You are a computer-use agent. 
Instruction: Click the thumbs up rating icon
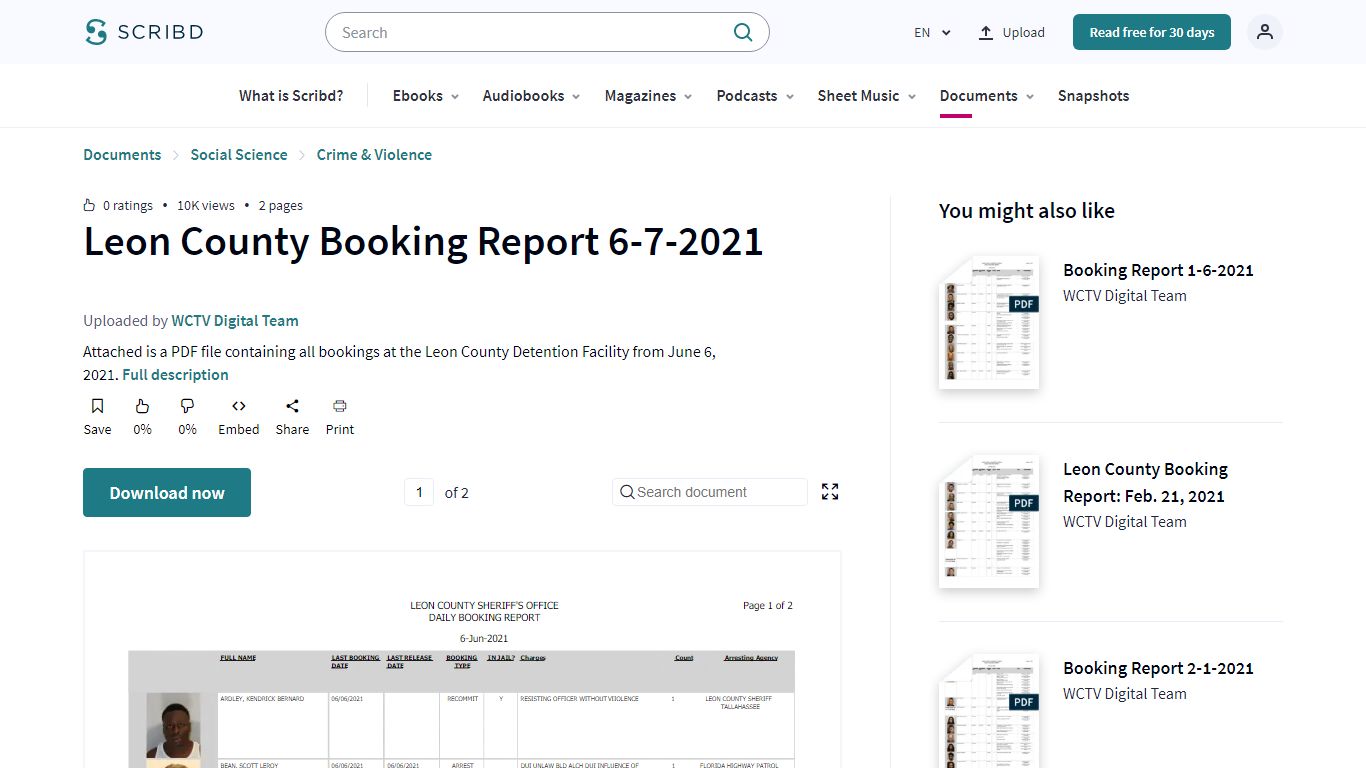point(142,406)
